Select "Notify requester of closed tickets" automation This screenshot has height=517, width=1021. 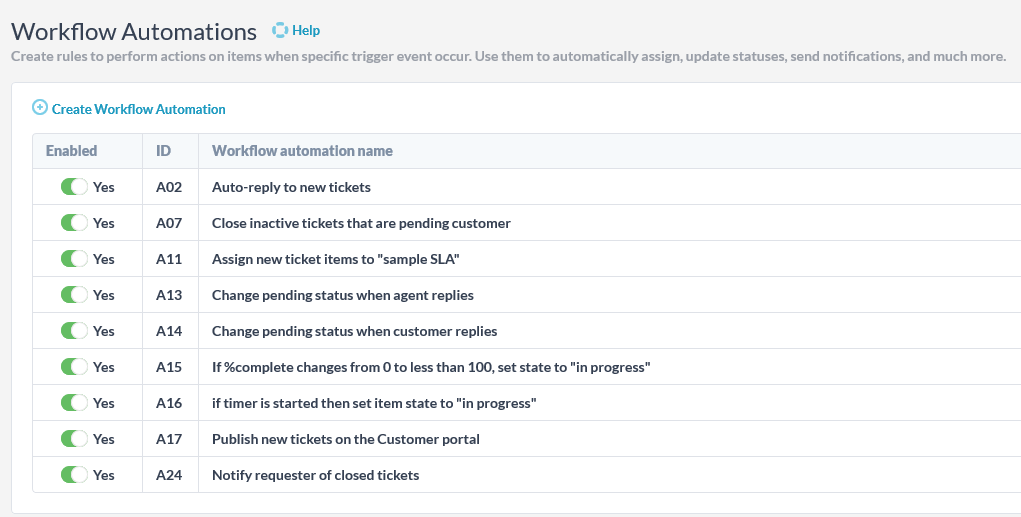(x=315, y=475)
